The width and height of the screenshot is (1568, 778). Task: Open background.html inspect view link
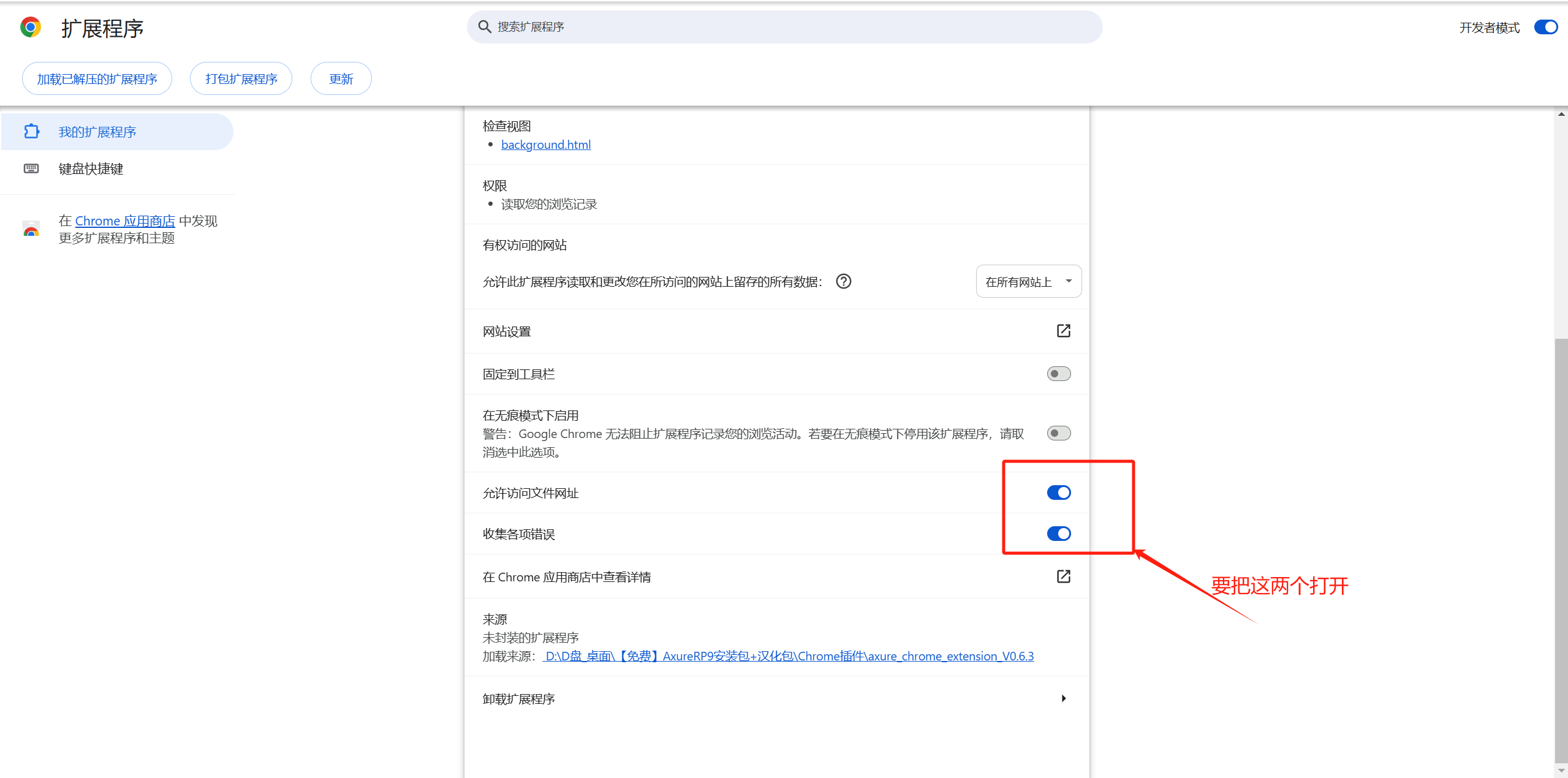[545, 145]
